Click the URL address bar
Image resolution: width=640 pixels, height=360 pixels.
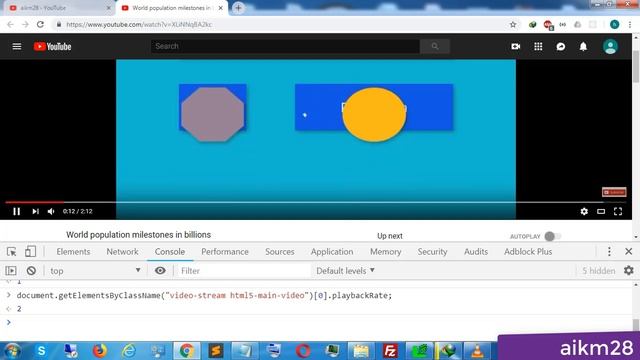click(x=282, y=24)
